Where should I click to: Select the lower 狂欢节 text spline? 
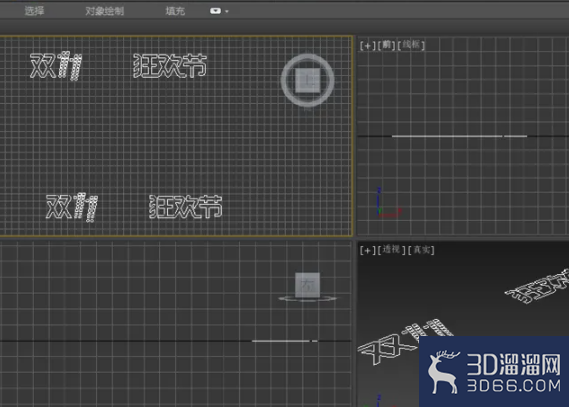[x=186, y=206]
